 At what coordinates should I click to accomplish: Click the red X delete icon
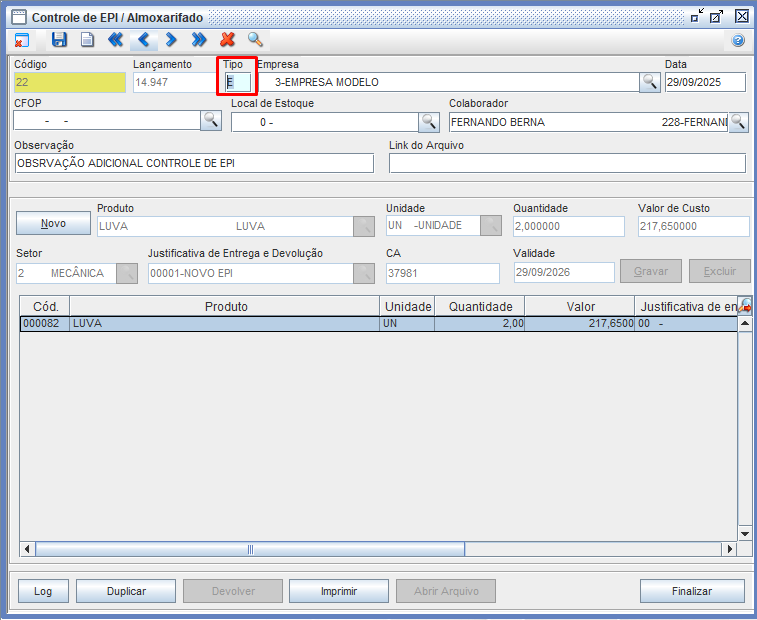(x=227, y=40)
